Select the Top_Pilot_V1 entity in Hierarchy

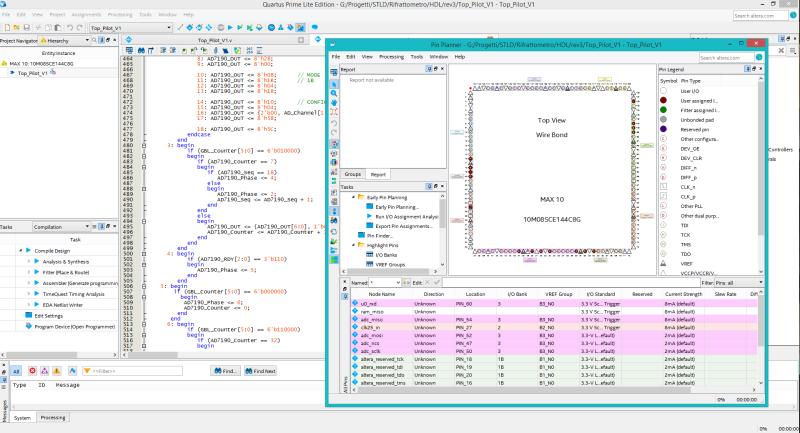coord(33,73)
